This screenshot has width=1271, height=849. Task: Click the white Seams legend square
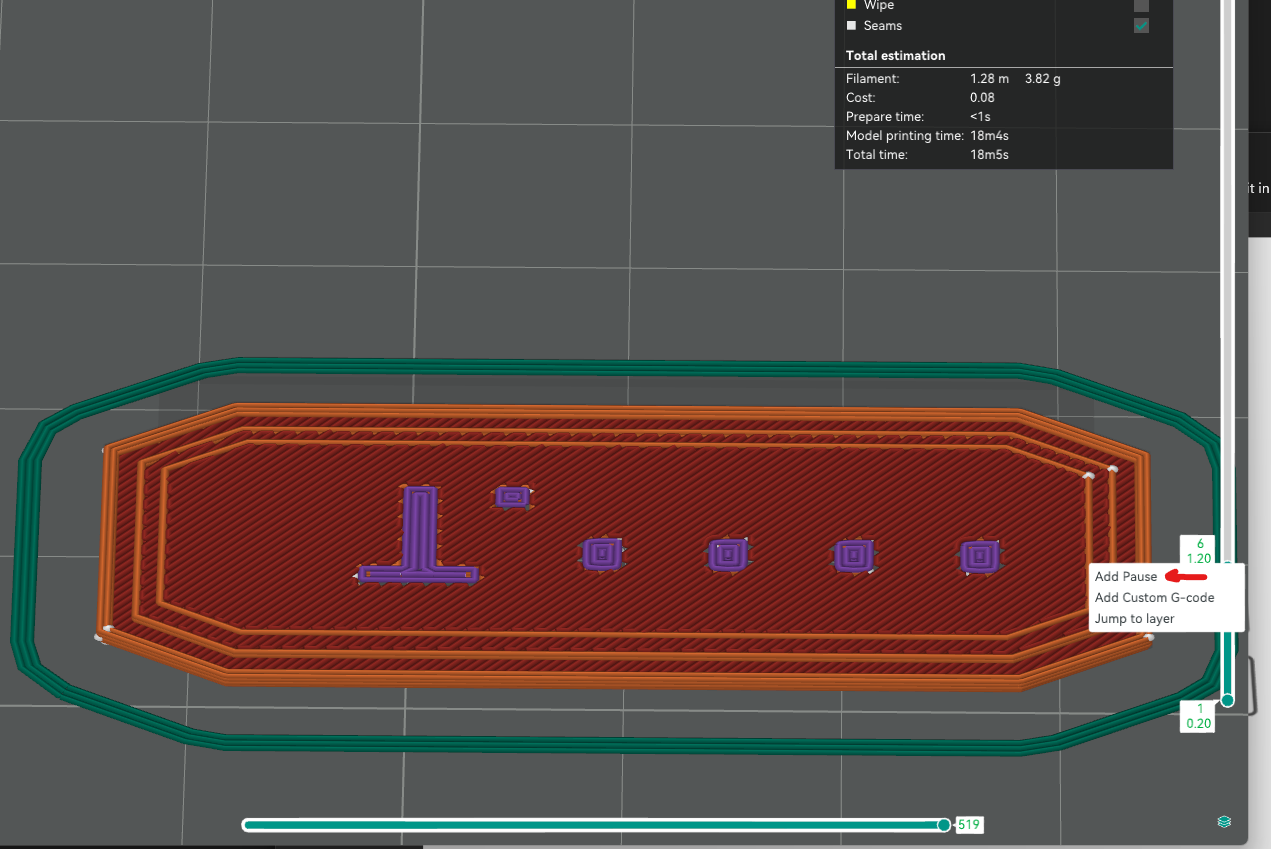[x=851, y=26]
